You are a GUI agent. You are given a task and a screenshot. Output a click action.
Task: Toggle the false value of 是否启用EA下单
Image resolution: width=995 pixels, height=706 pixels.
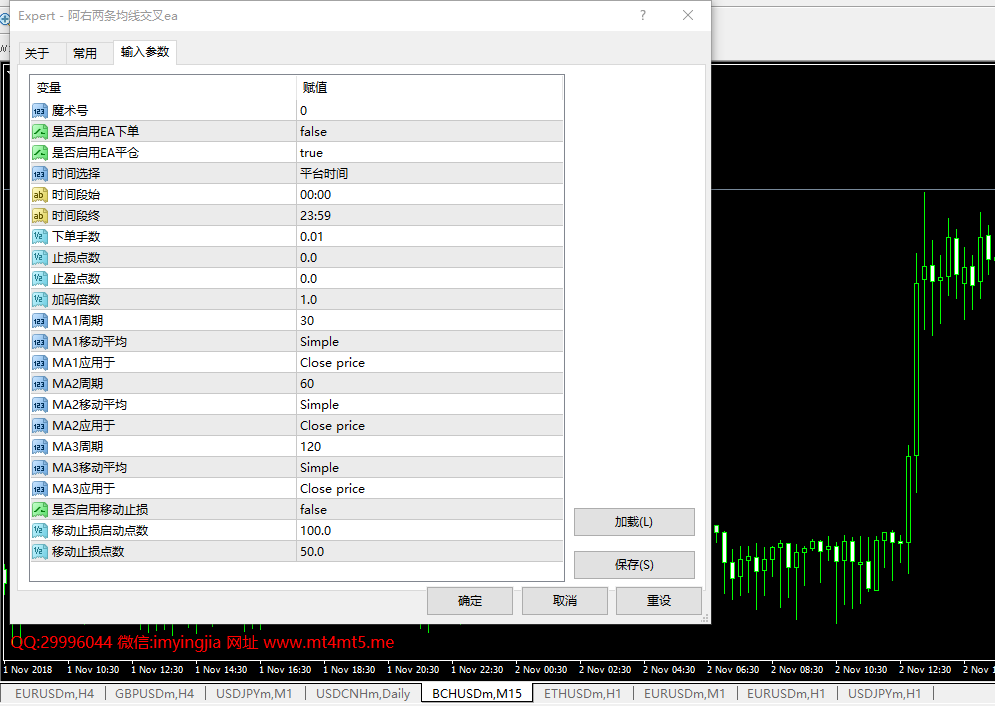(x=430, y=132)
